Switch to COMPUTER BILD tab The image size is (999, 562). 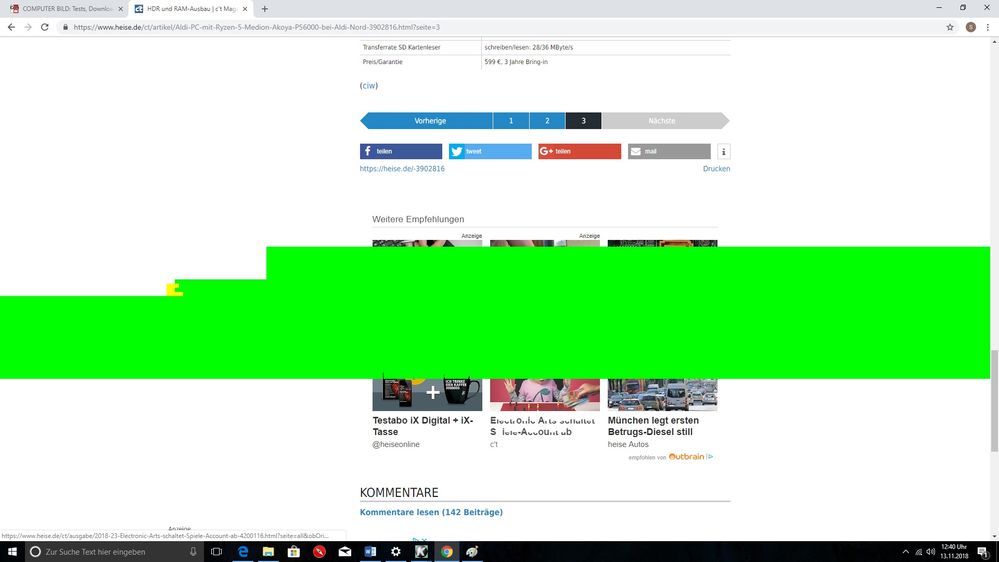coord(62,8)
